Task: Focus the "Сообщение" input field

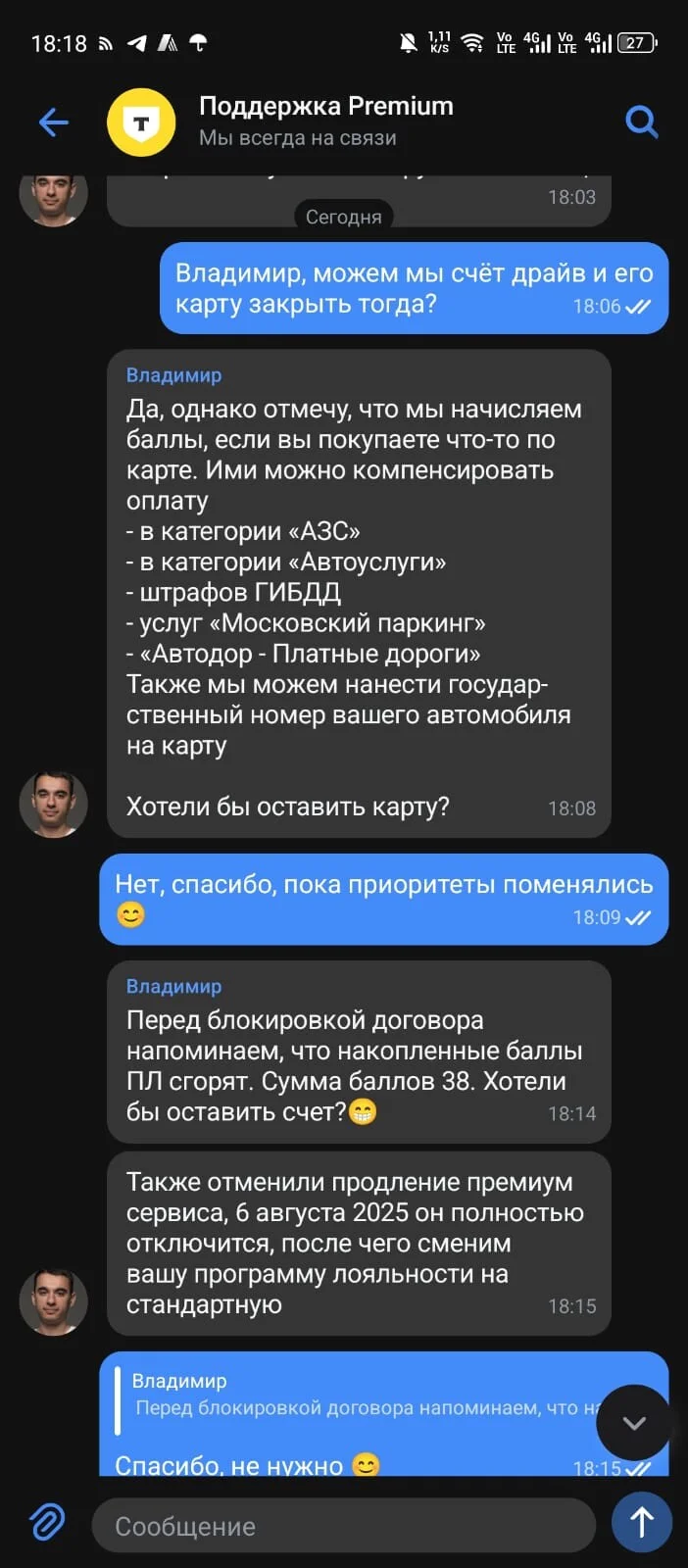Action: coord(344,1525)
